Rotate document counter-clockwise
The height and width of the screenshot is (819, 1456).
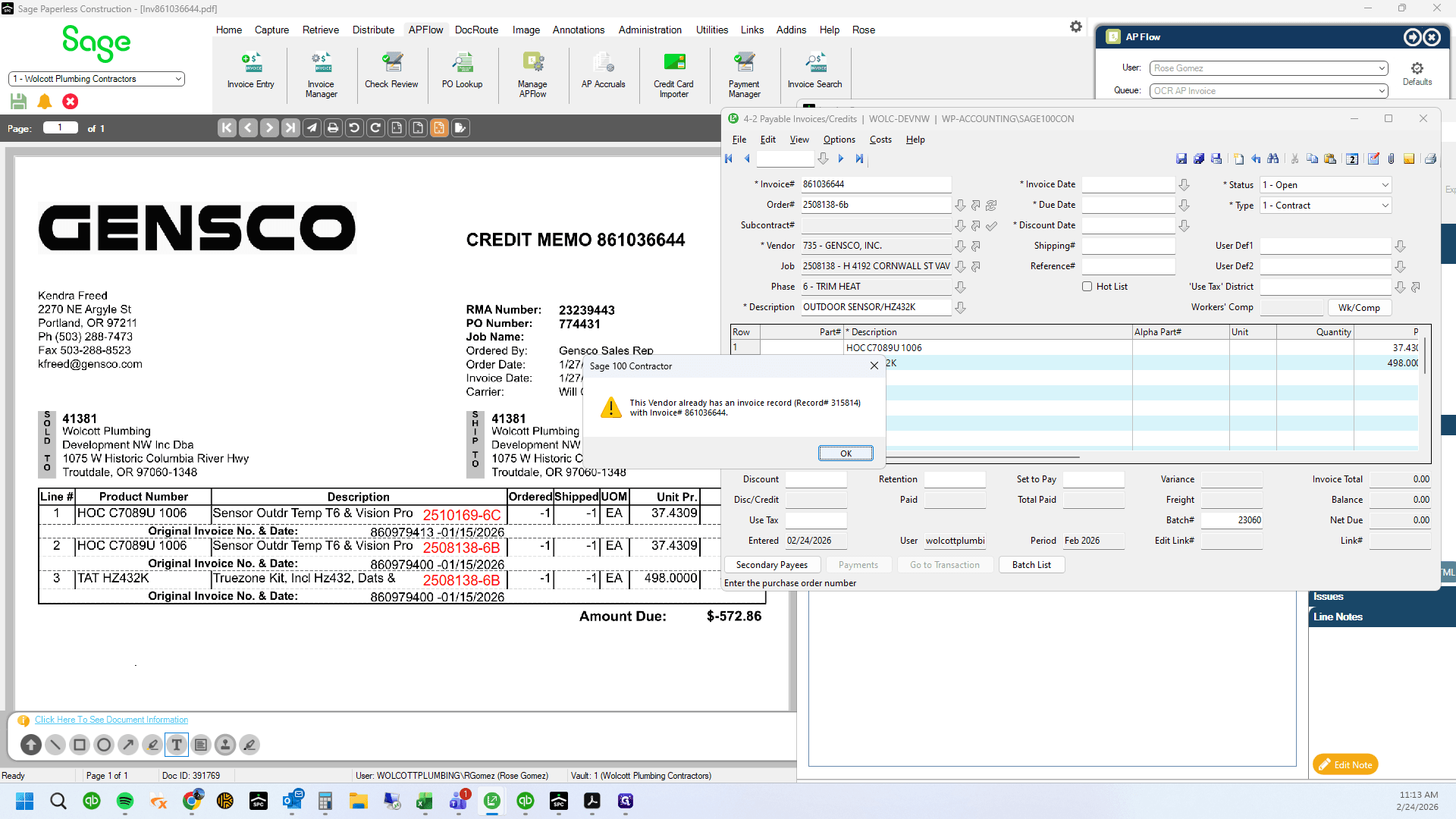pos(354,128)
